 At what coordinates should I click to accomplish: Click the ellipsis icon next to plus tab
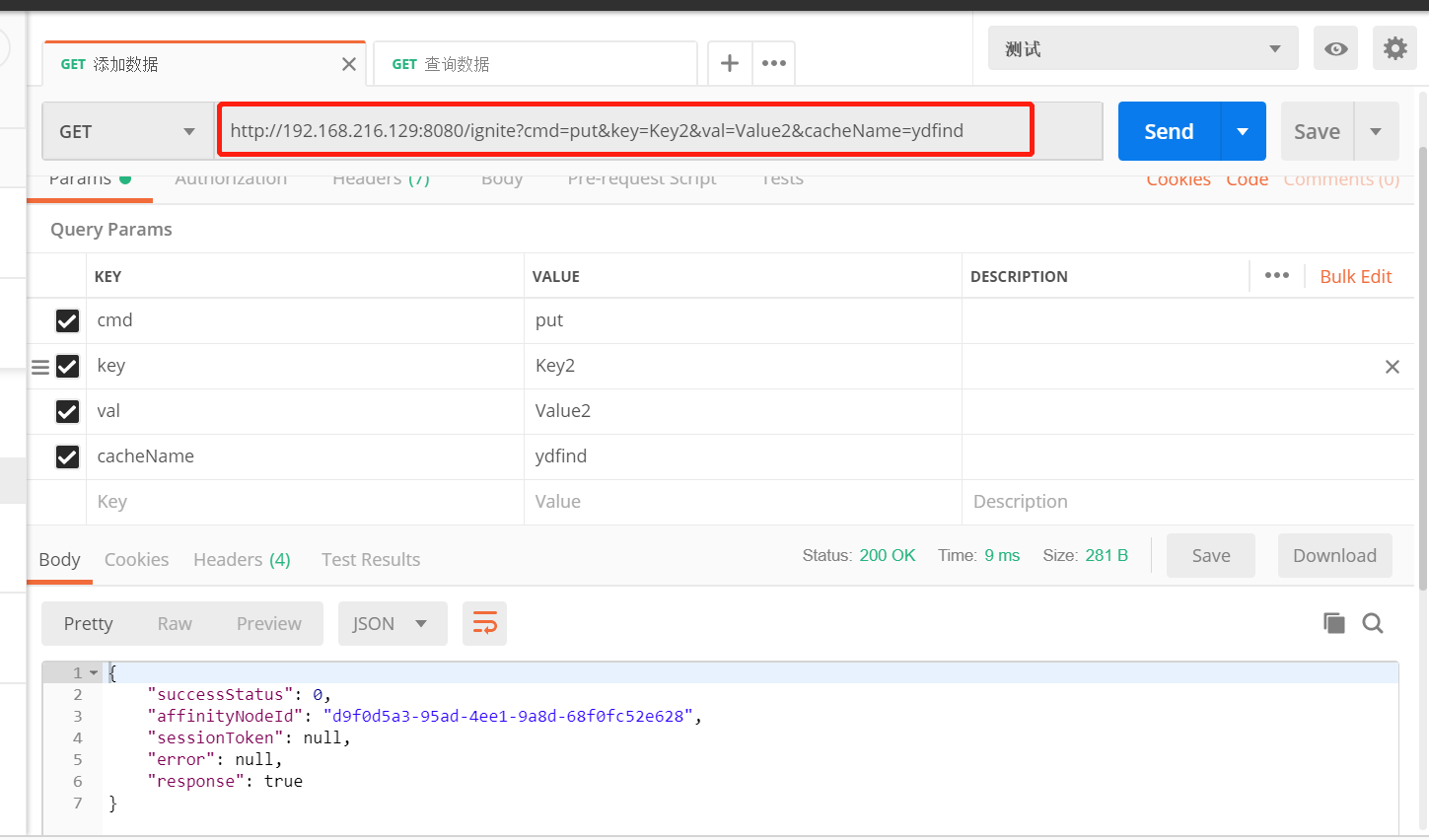point(773,63)
